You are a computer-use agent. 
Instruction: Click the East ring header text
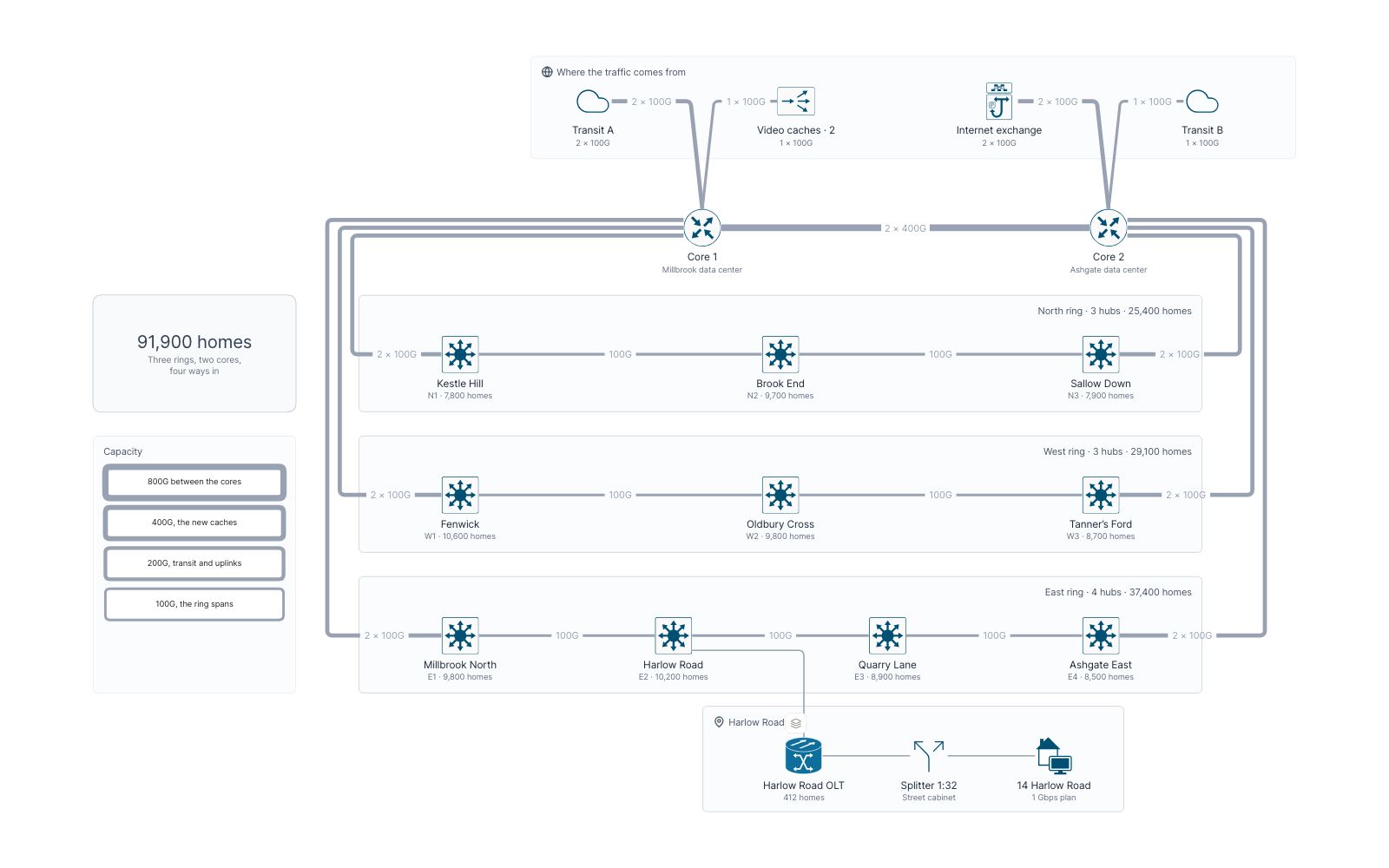(x=1118, y=592)
